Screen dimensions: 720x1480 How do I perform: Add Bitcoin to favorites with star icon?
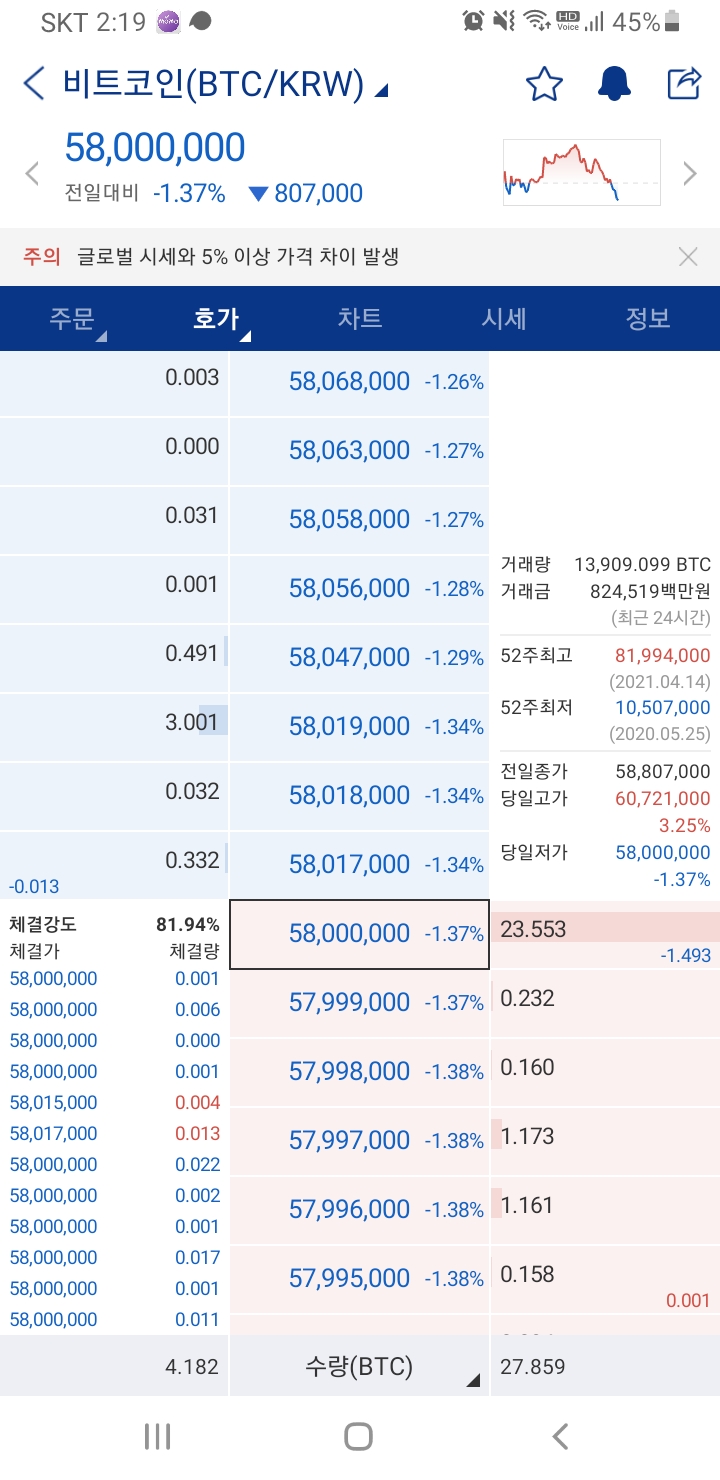(x=544, y=84)
